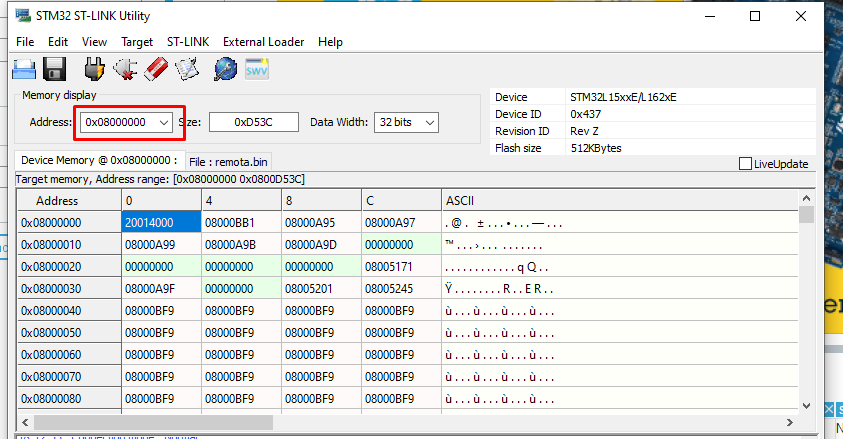Image resolution: width=843 pixels, height=439 pixels.
Task: Select memory cell 08000A99
Action: point(161,244)
